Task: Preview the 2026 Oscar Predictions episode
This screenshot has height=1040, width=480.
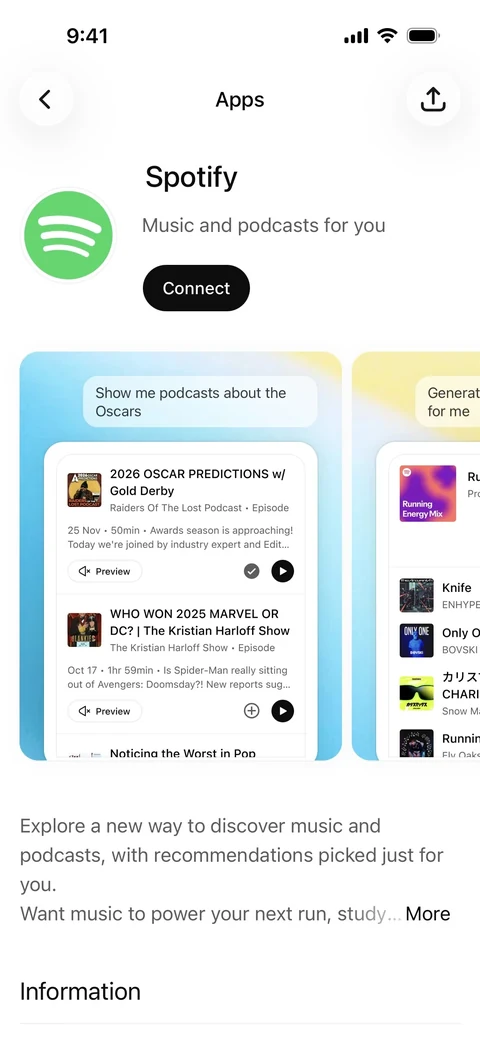Action: click(105, 571)
